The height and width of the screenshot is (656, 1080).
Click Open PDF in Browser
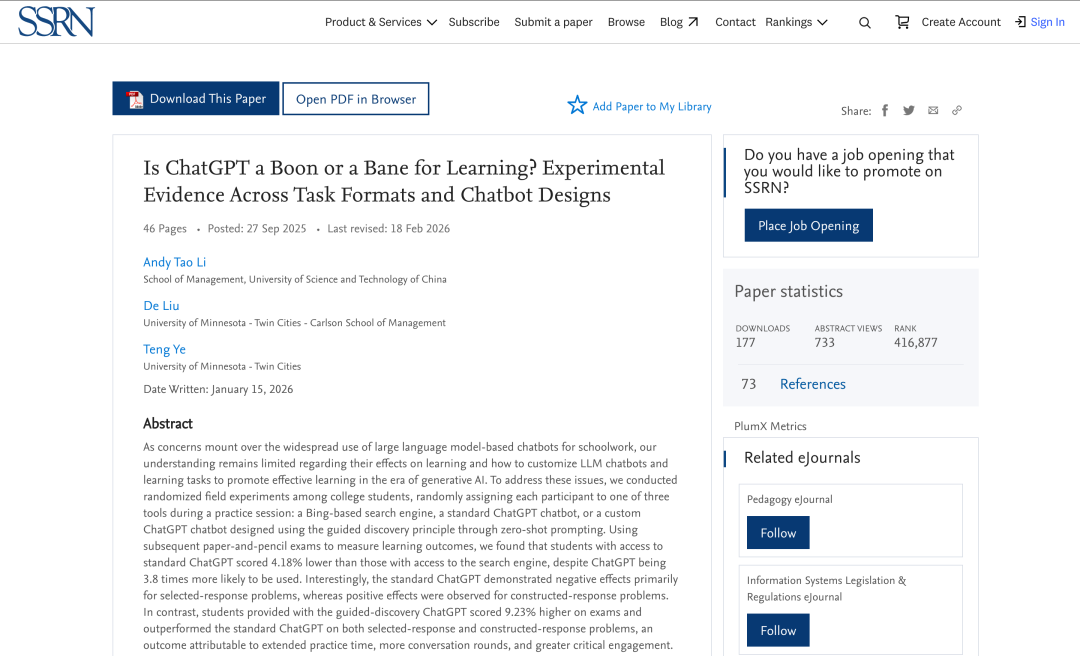(356, 99)
